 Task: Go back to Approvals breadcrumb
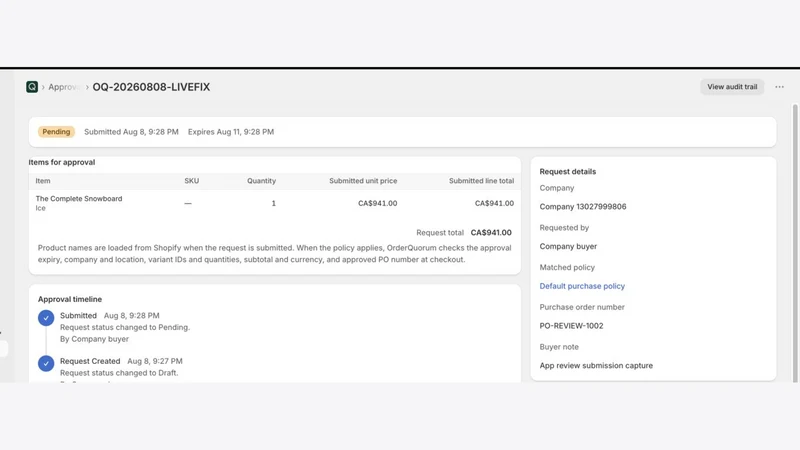(64, 87)
